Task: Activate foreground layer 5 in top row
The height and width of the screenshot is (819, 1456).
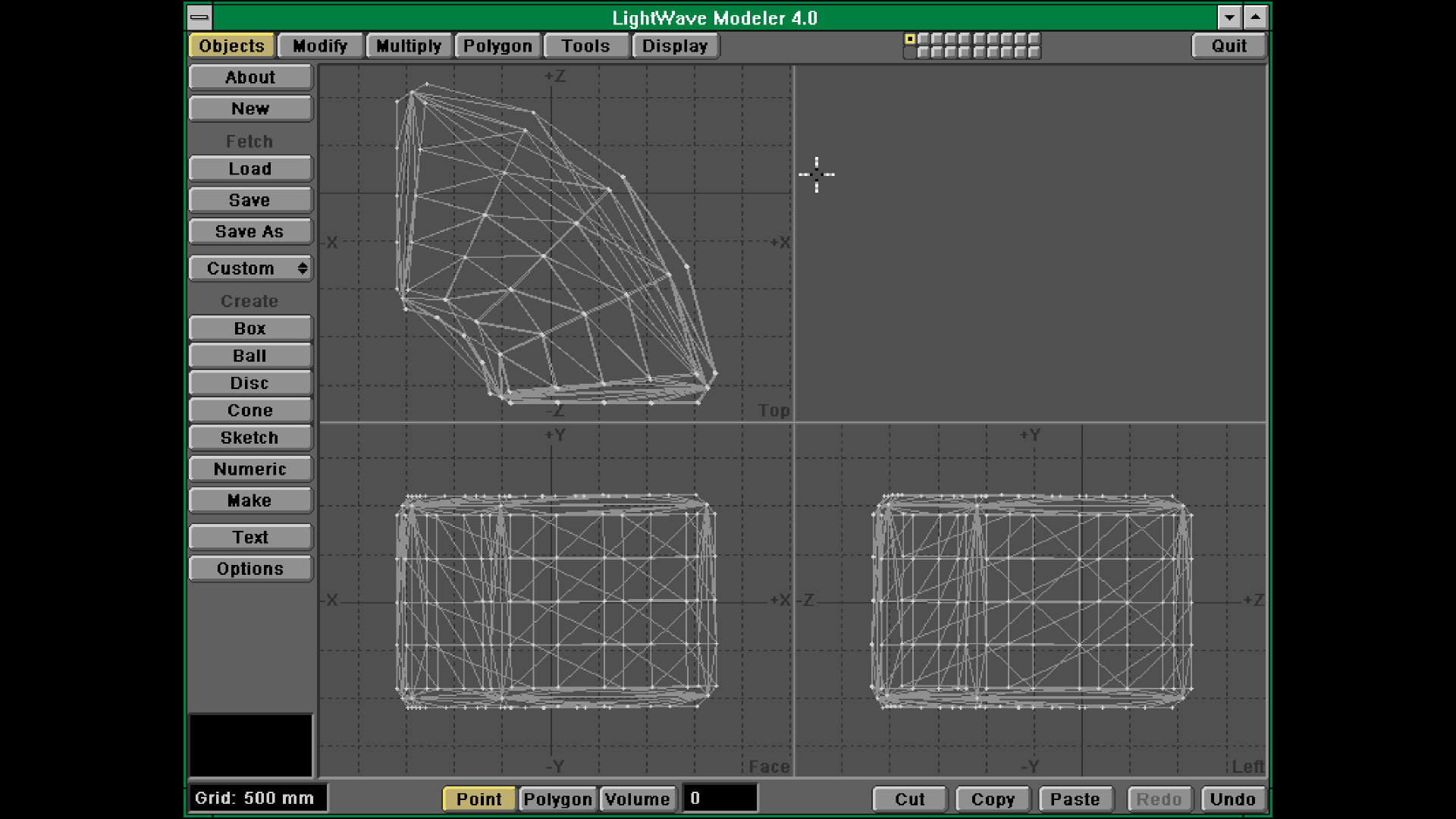Action: pyautogui.click(x=965, y=39)
